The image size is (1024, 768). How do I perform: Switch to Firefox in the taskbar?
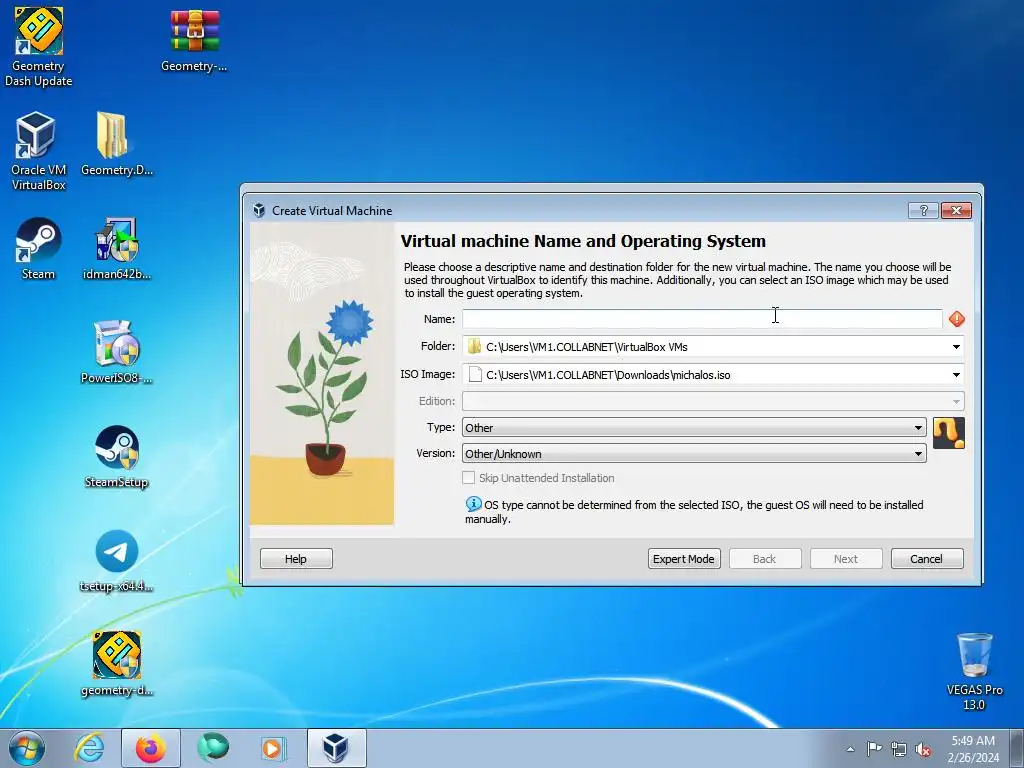click(150, 748)
